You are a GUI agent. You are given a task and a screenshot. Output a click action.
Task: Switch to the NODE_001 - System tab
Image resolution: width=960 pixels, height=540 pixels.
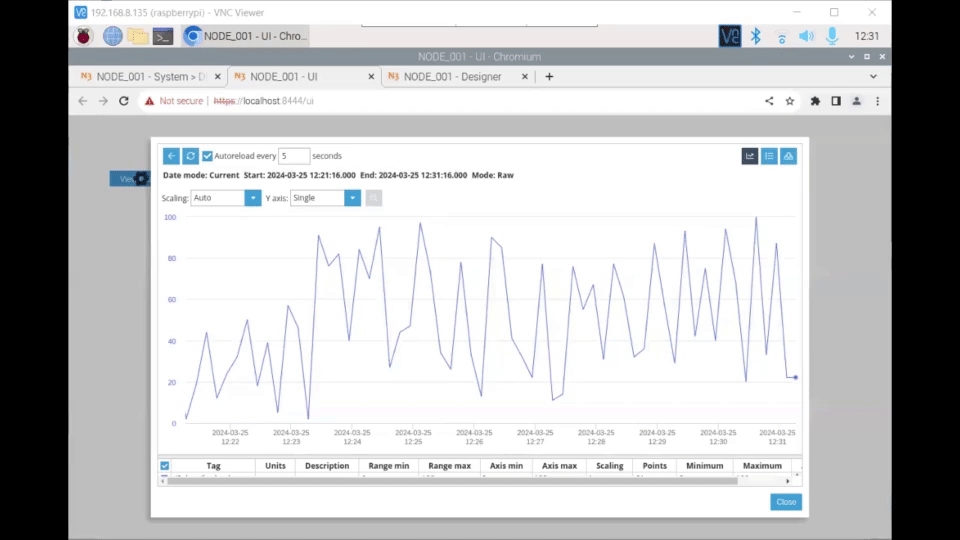(x=145, y=76)
